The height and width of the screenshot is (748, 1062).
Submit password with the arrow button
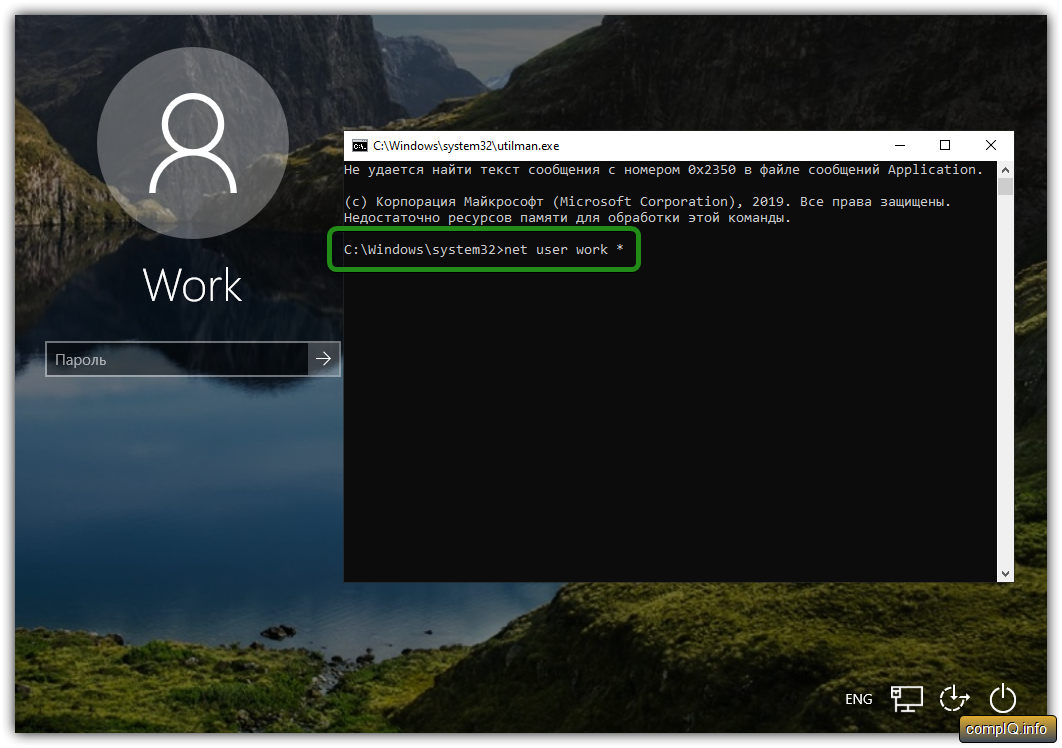(324, 359)
